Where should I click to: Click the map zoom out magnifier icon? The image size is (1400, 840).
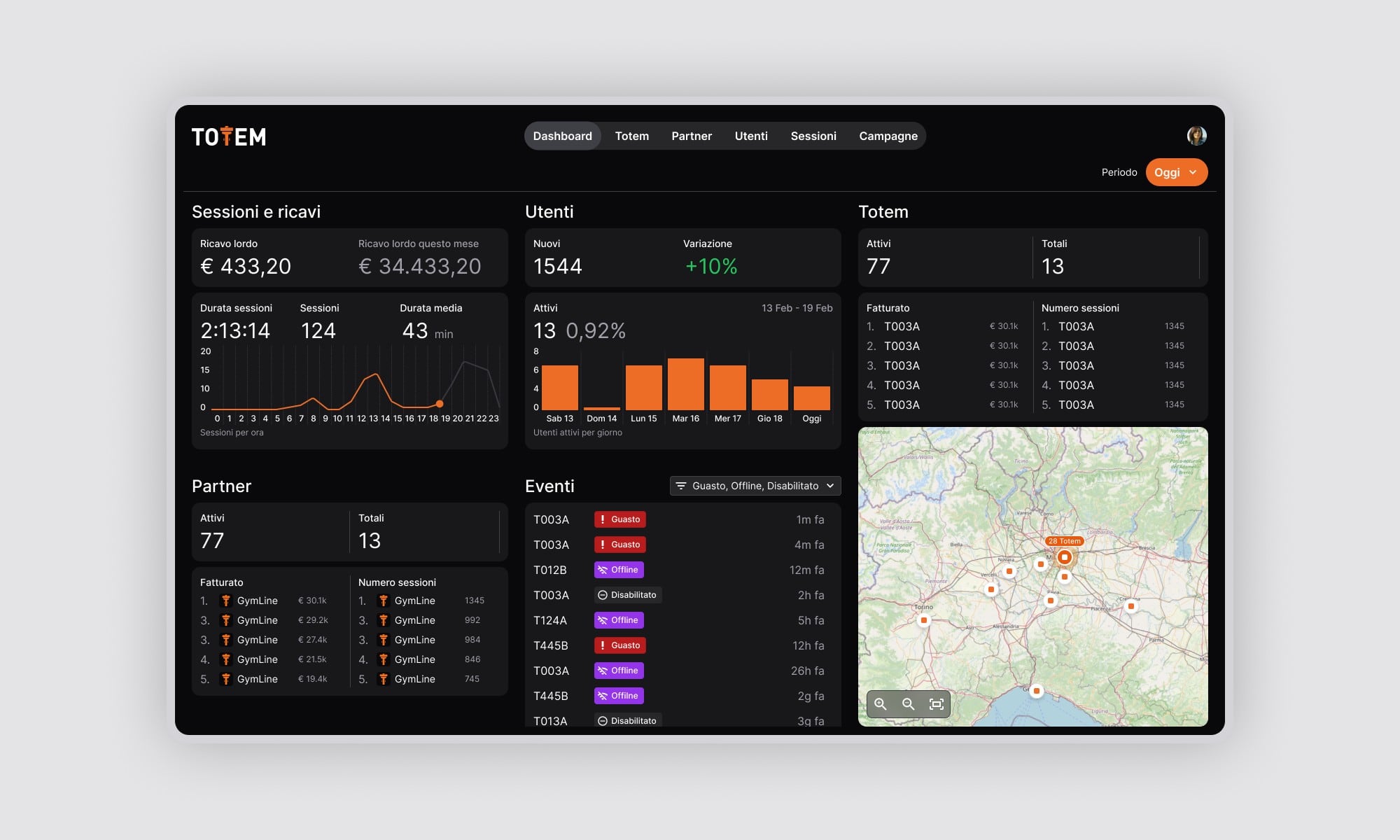pos(909,704)
